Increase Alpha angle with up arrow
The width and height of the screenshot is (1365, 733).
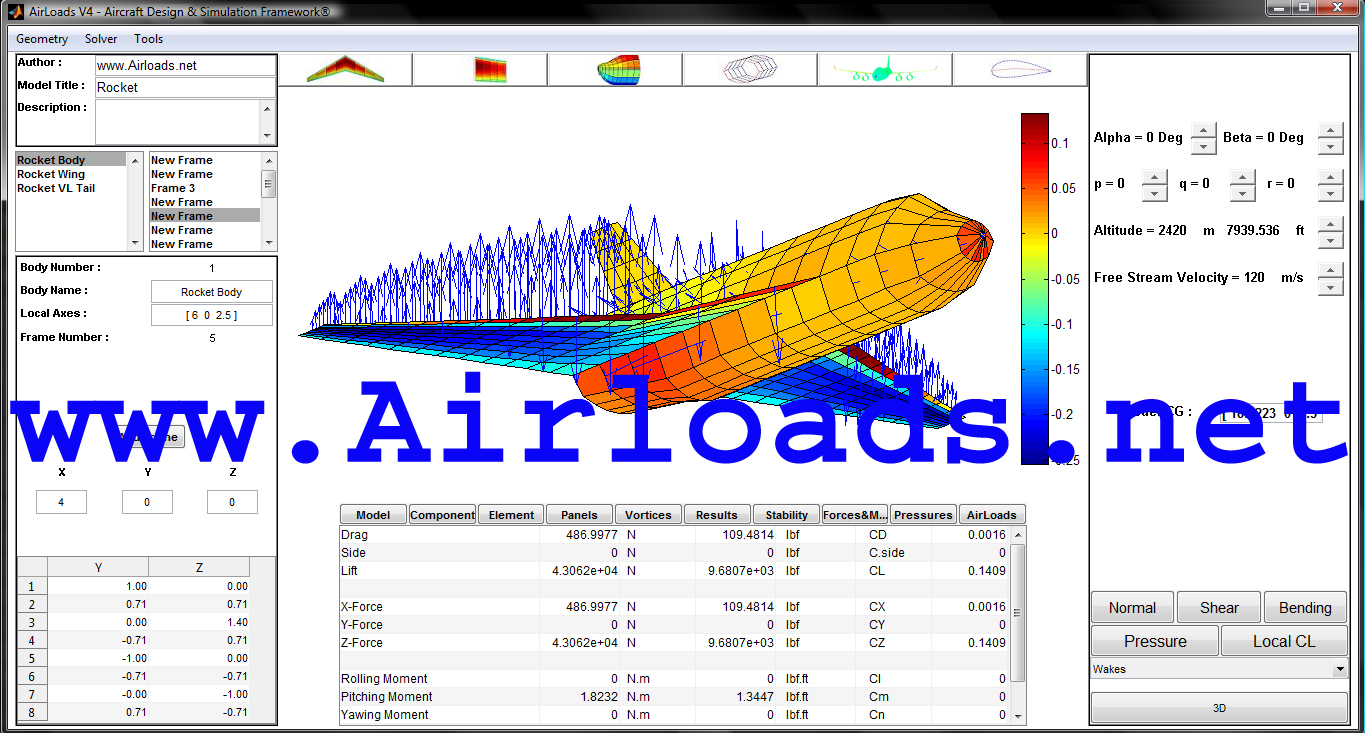point(1204,131)
